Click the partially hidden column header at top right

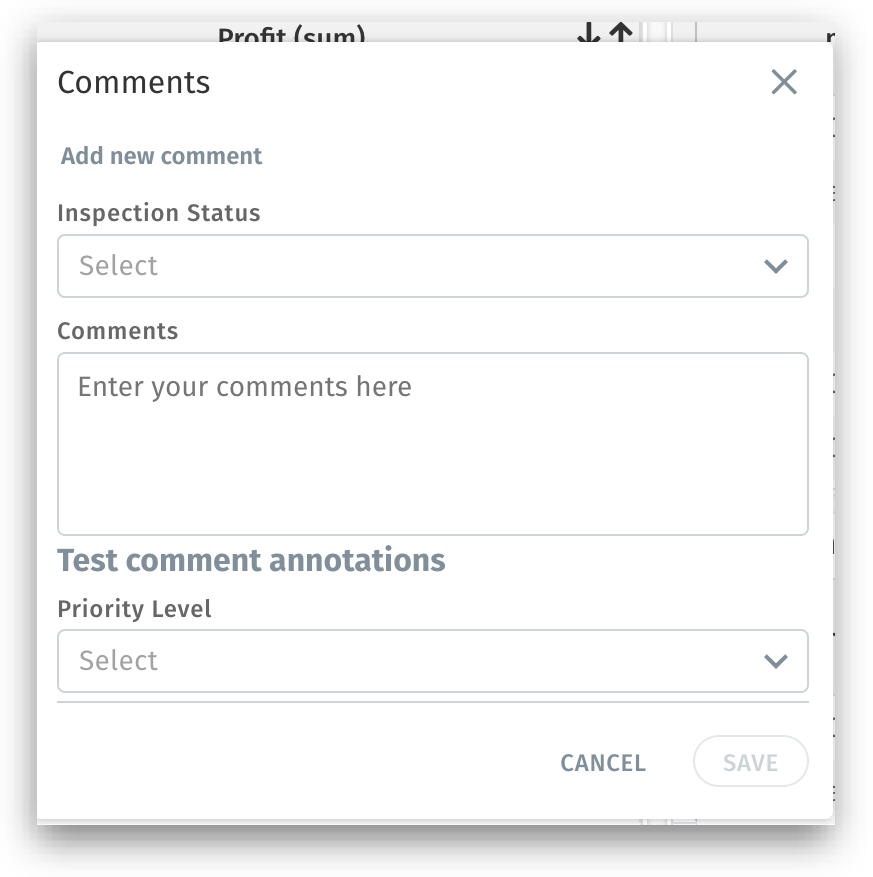tap(829, 36)
